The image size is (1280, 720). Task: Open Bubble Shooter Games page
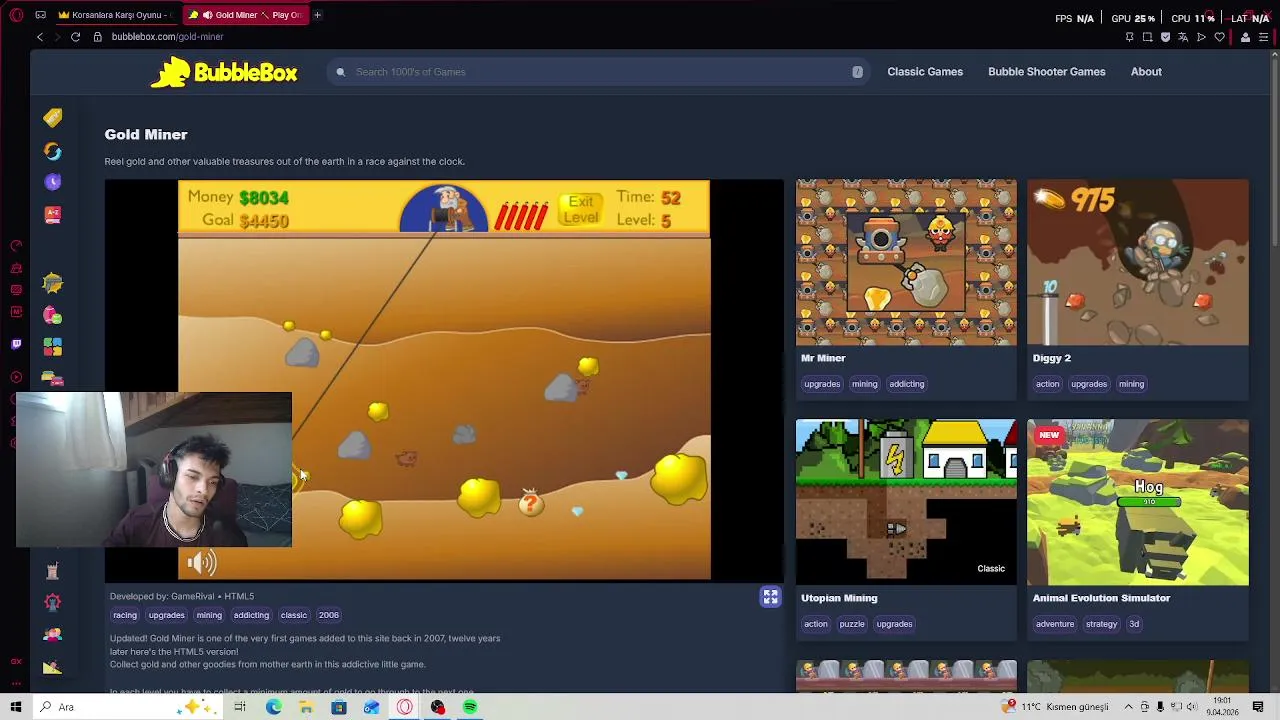click(1047, 72)
